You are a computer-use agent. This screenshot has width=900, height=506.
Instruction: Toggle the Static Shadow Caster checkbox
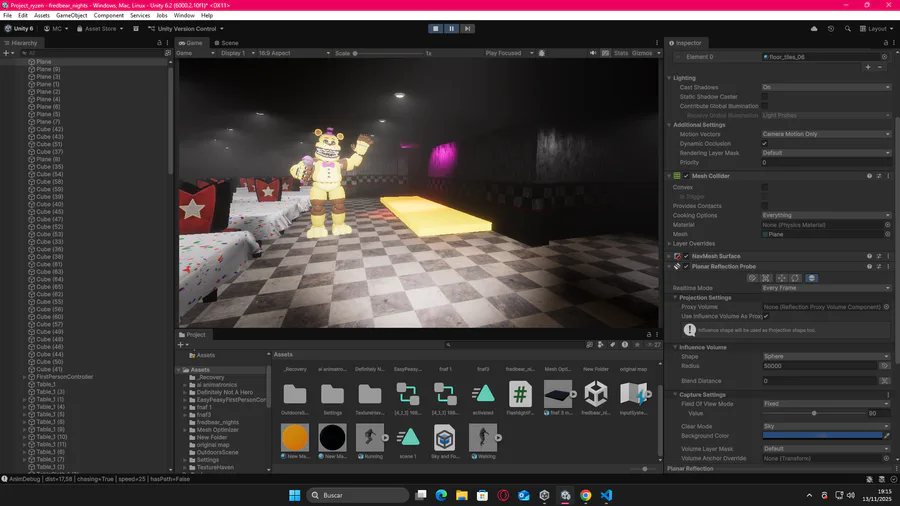(x=765, y=97)
